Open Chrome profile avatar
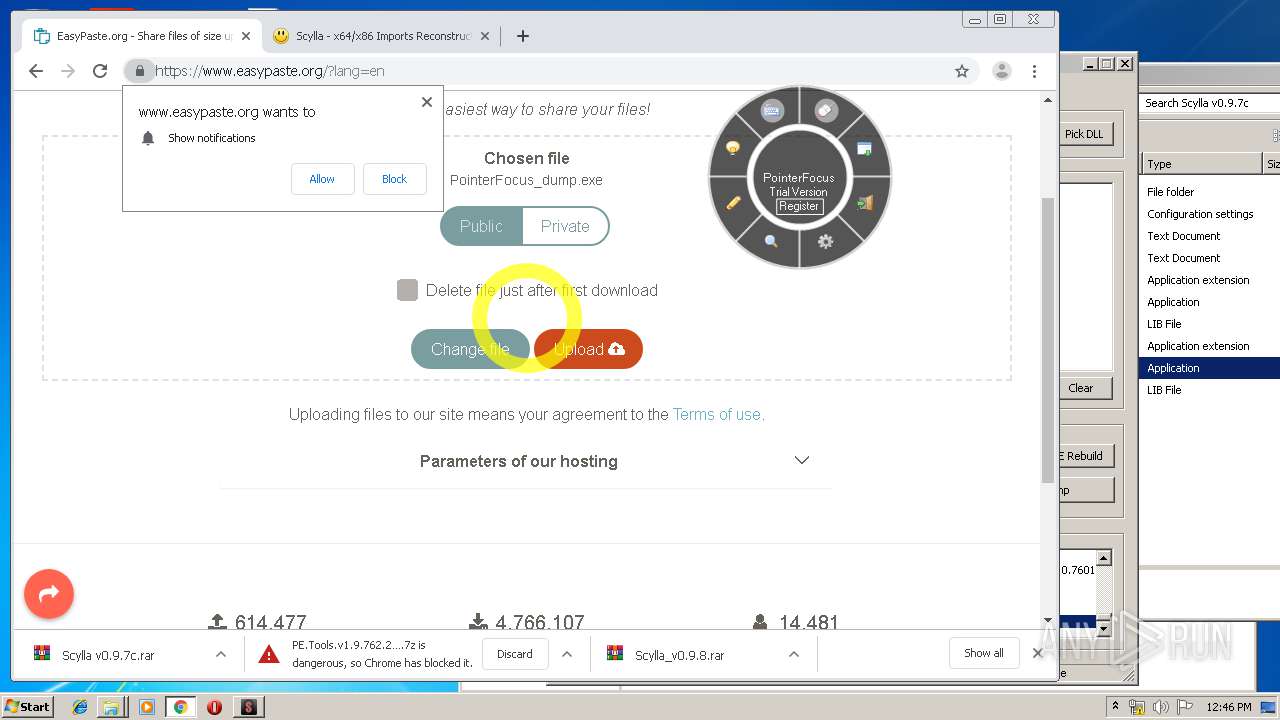The height and width of the screenshot is (720, 1280). pyautogui.click(x=1001, y=71)
